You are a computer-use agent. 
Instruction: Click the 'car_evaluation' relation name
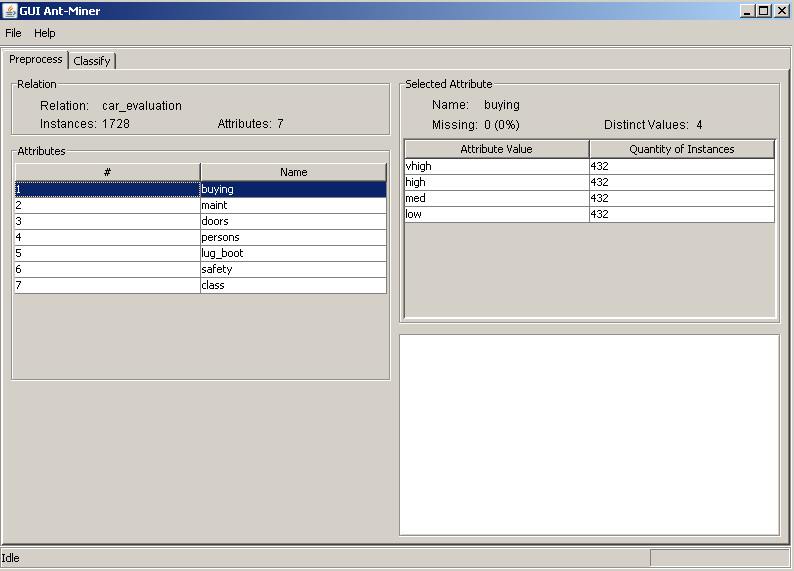(142, 106)
